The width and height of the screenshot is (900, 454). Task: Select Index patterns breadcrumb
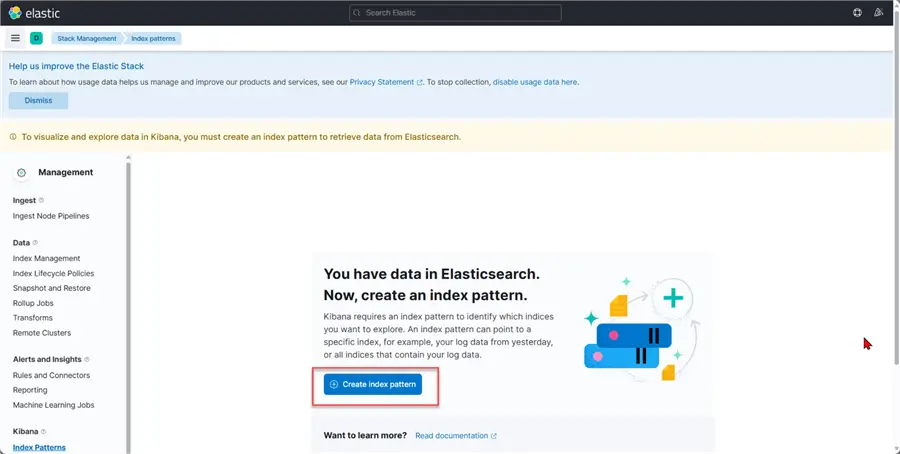pos(153,38)
